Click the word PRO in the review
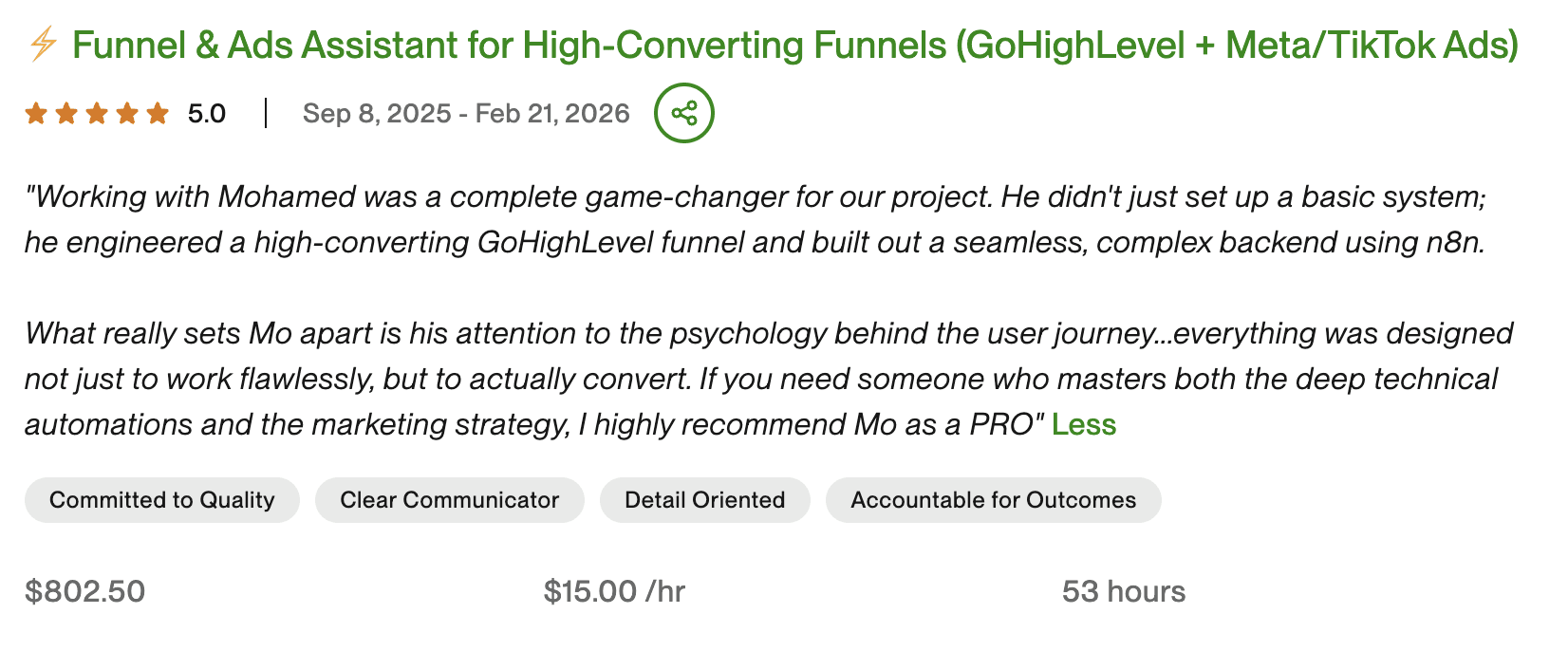 tap(1003, 425)
